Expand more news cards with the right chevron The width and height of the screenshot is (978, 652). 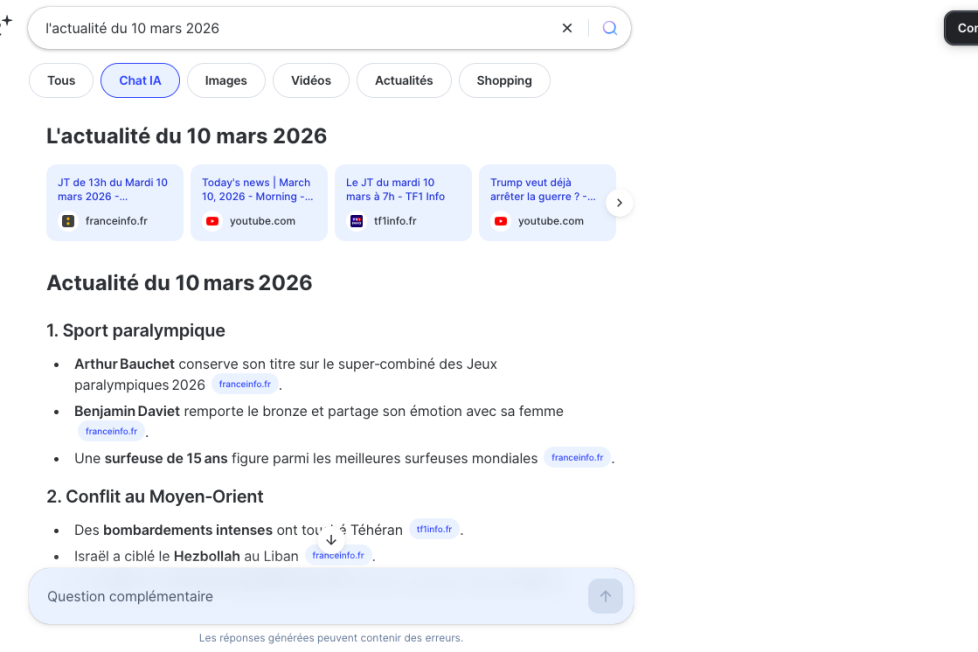pos(619,202)
